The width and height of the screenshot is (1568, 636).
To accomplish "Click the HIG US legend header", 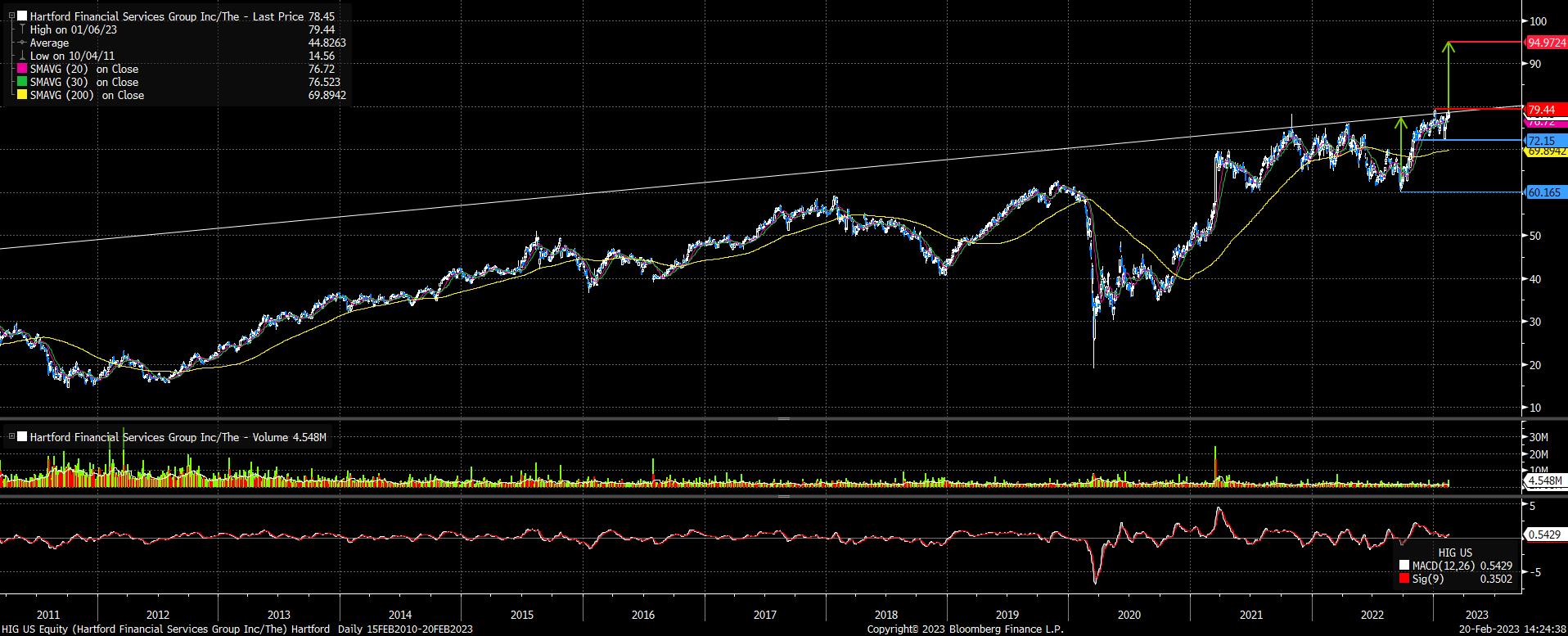I will [x=1455, y=553].
